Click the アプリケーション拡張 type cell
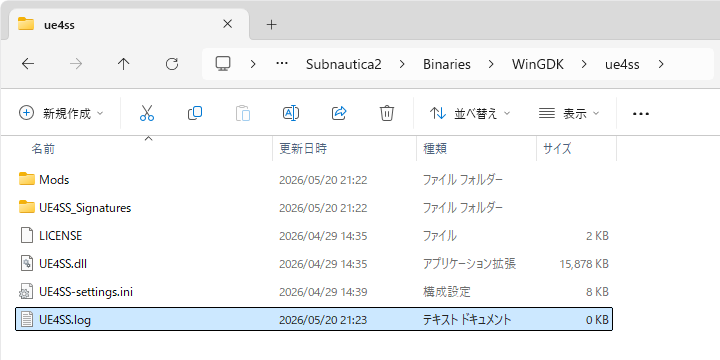The image size is (720, 360). pos(469,264)
